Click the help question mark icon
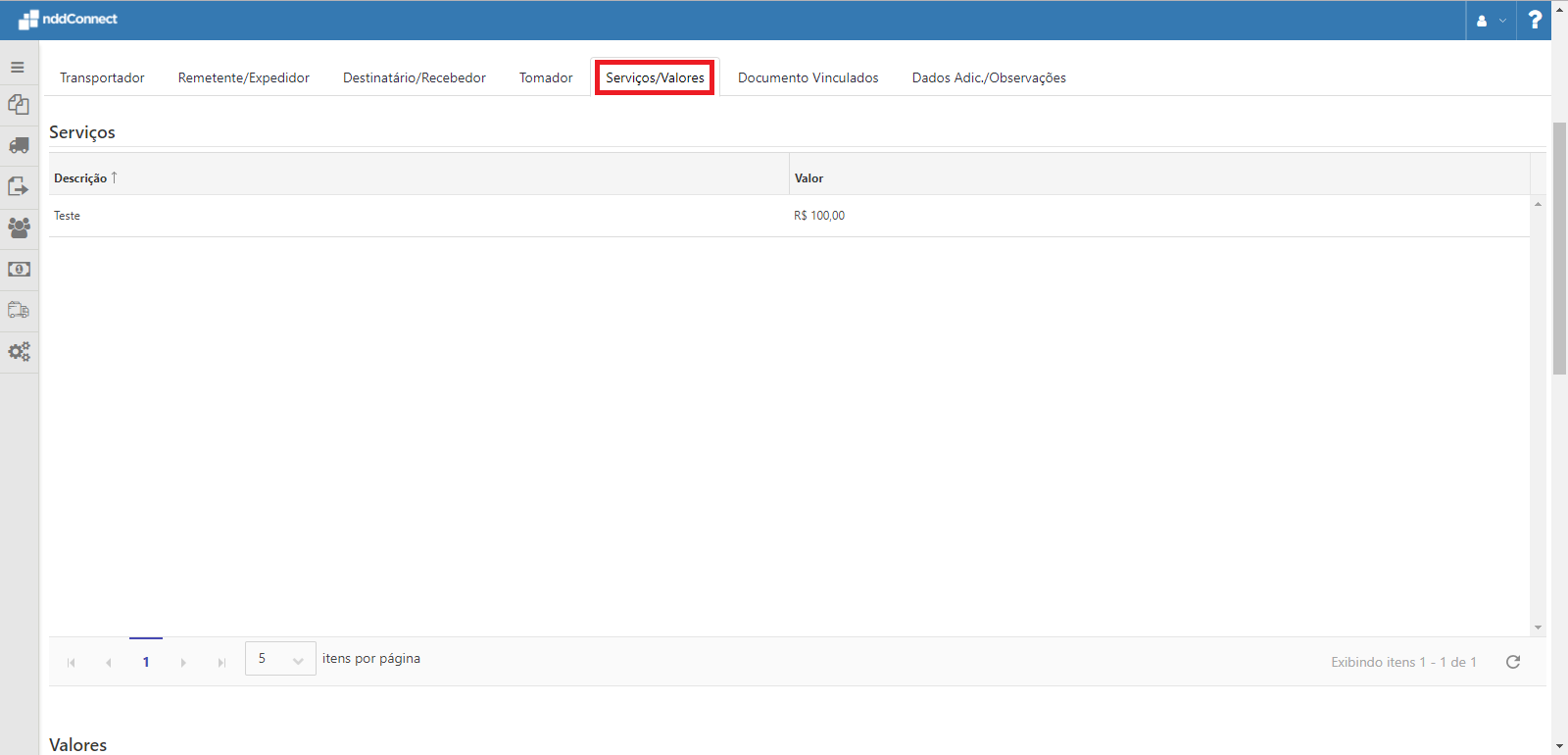 pos(1535,20)
